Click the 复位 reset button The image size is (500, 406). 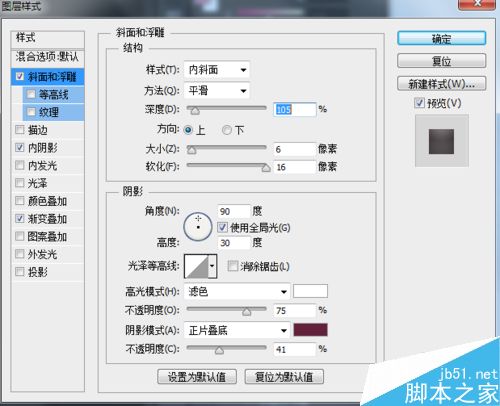(441, 61)
